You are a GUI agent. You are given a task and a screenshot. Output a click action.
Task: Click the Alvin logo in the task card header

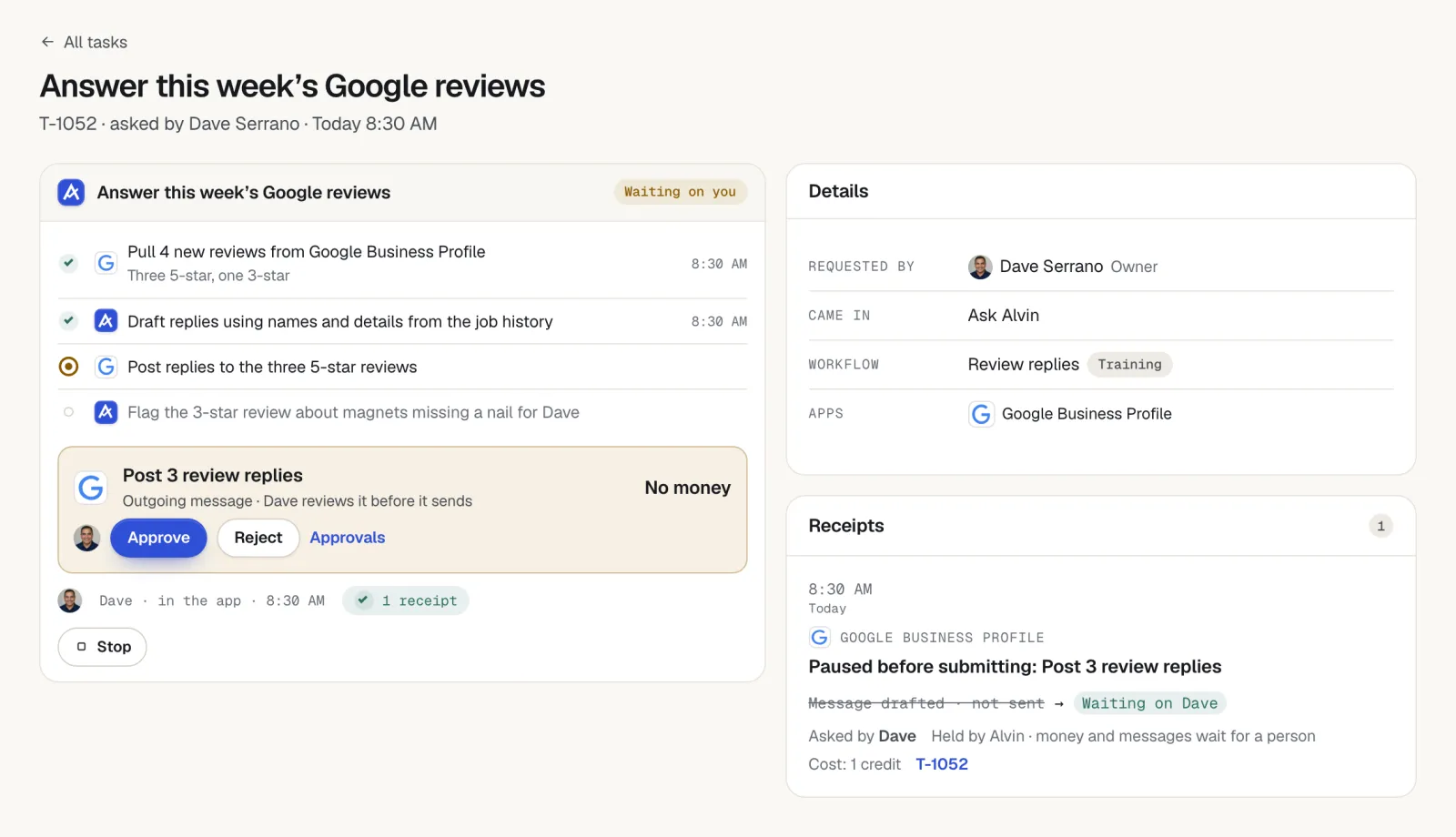[x=71, y=192]
